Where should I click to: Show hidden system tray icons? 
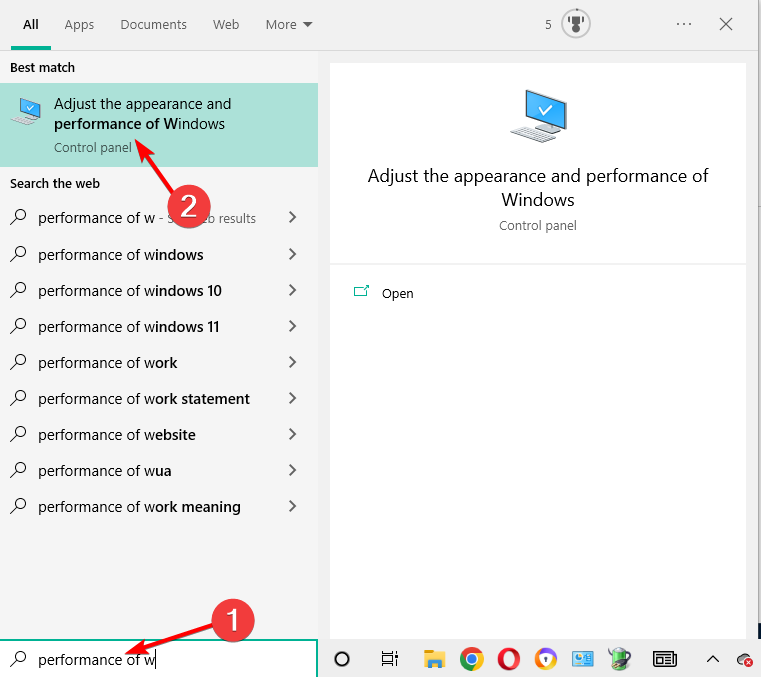click(713, 658)
